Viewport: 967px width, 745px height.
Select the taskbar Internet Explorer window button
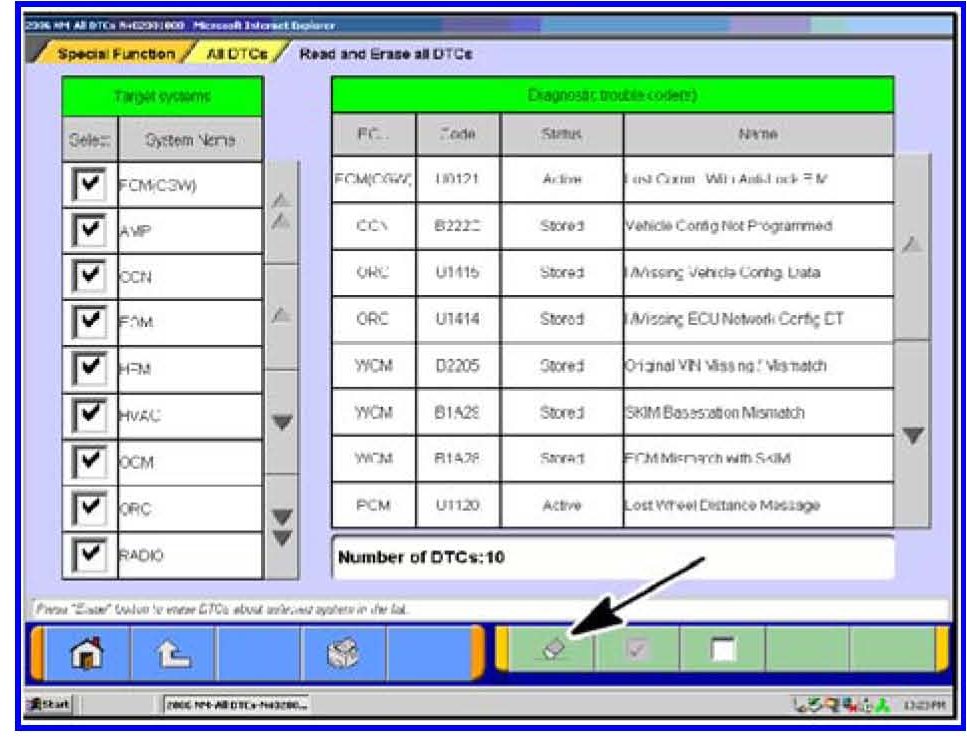(x=236, y=707)
